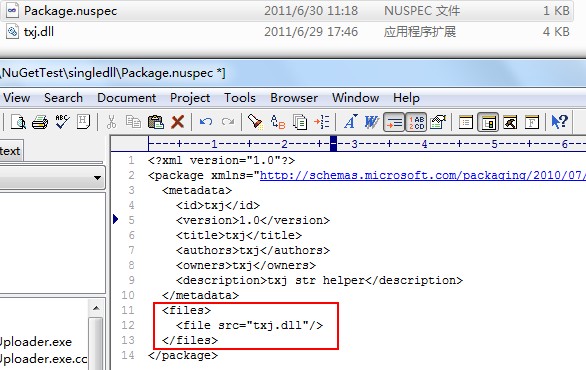Click the Print toolbar icon

click(40, 122)
